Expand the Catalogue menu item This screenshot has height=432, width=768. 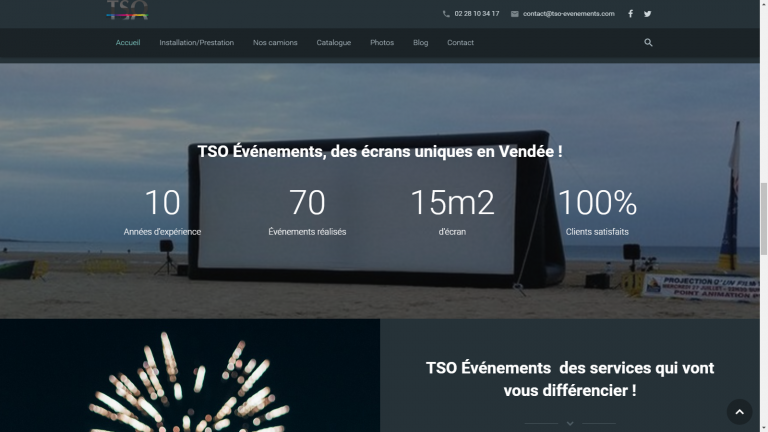point(333,43)
